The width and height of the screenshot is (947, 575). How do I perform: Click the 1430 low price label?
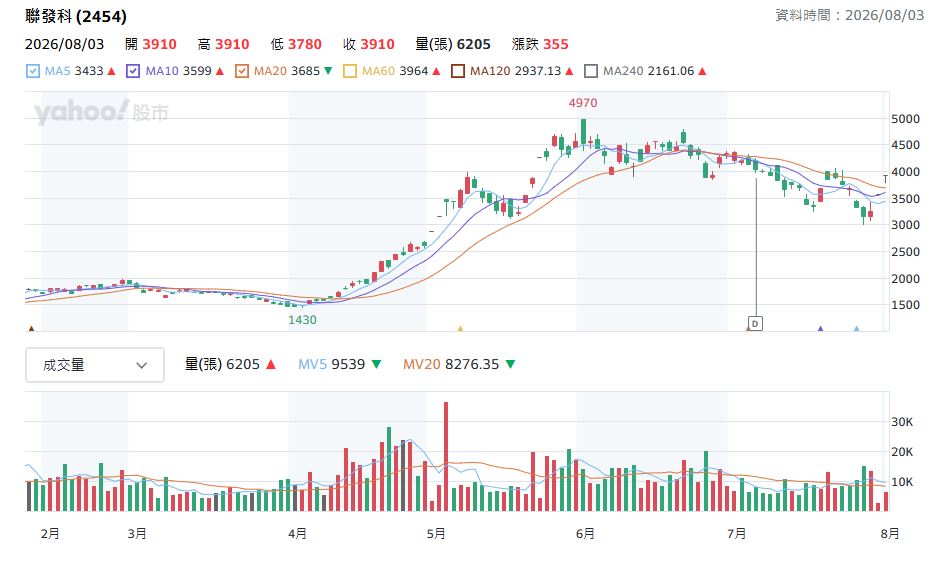(302, 320)
